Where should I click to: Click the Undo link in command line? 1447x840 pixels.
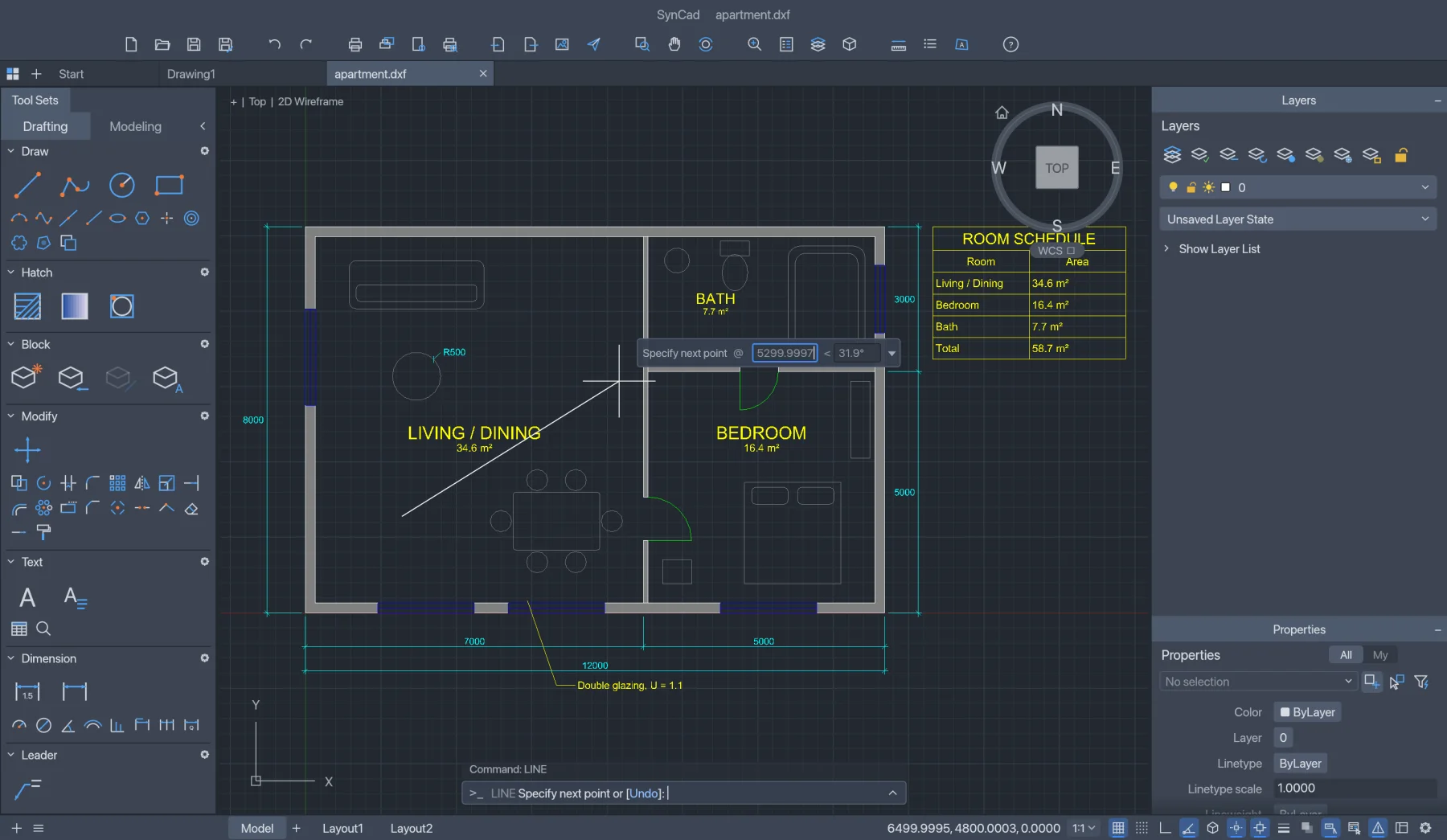click(644, 793)
